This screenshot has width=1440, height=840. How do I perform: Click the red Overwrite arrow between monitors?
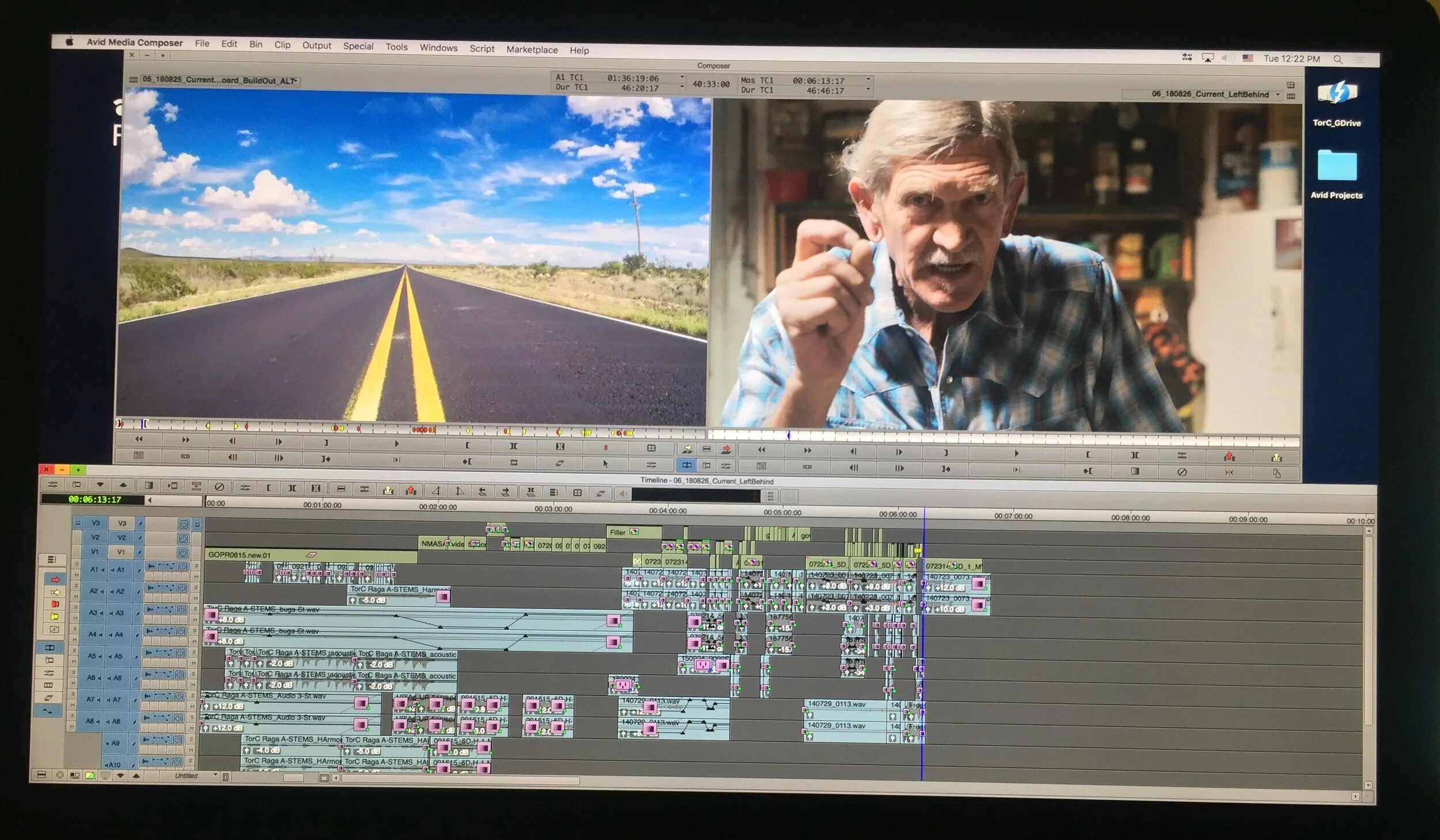726,449
